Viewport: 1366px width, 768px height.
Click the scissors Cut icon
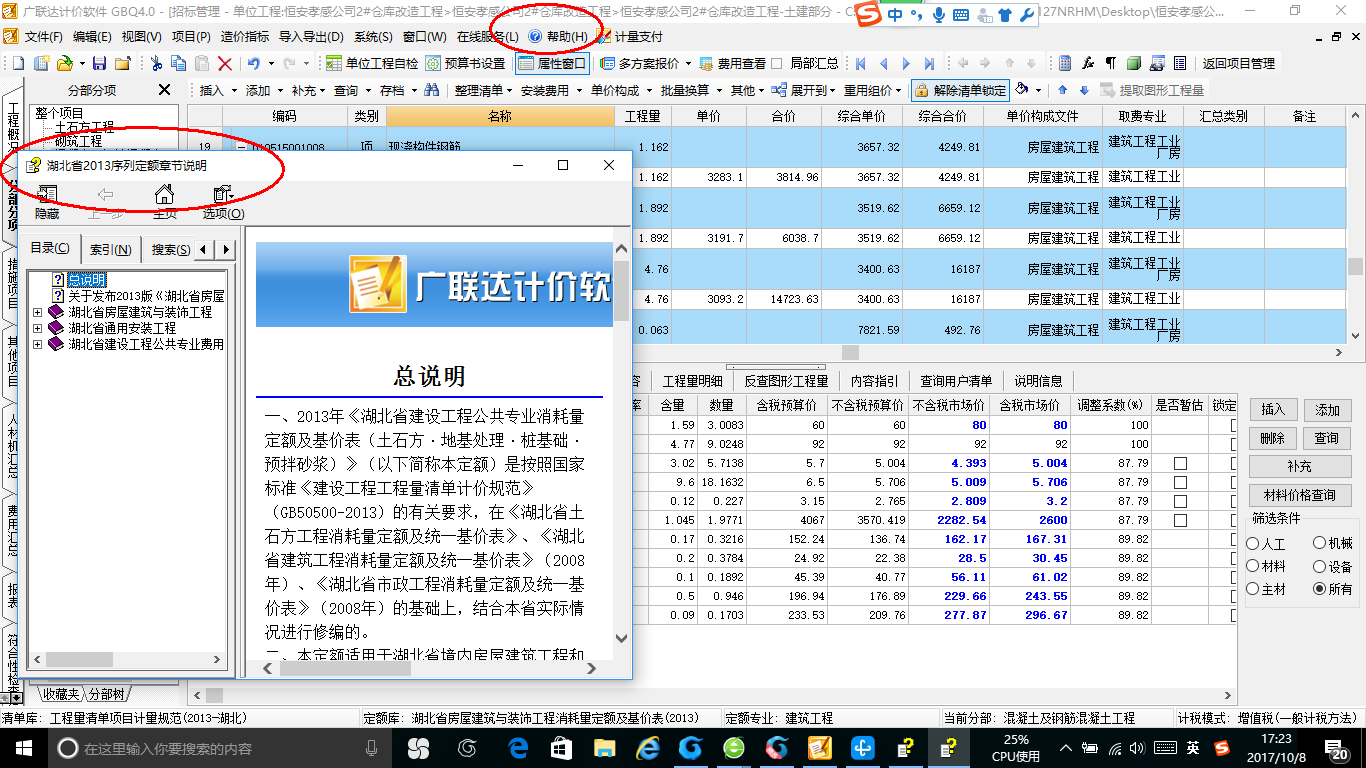156,63
